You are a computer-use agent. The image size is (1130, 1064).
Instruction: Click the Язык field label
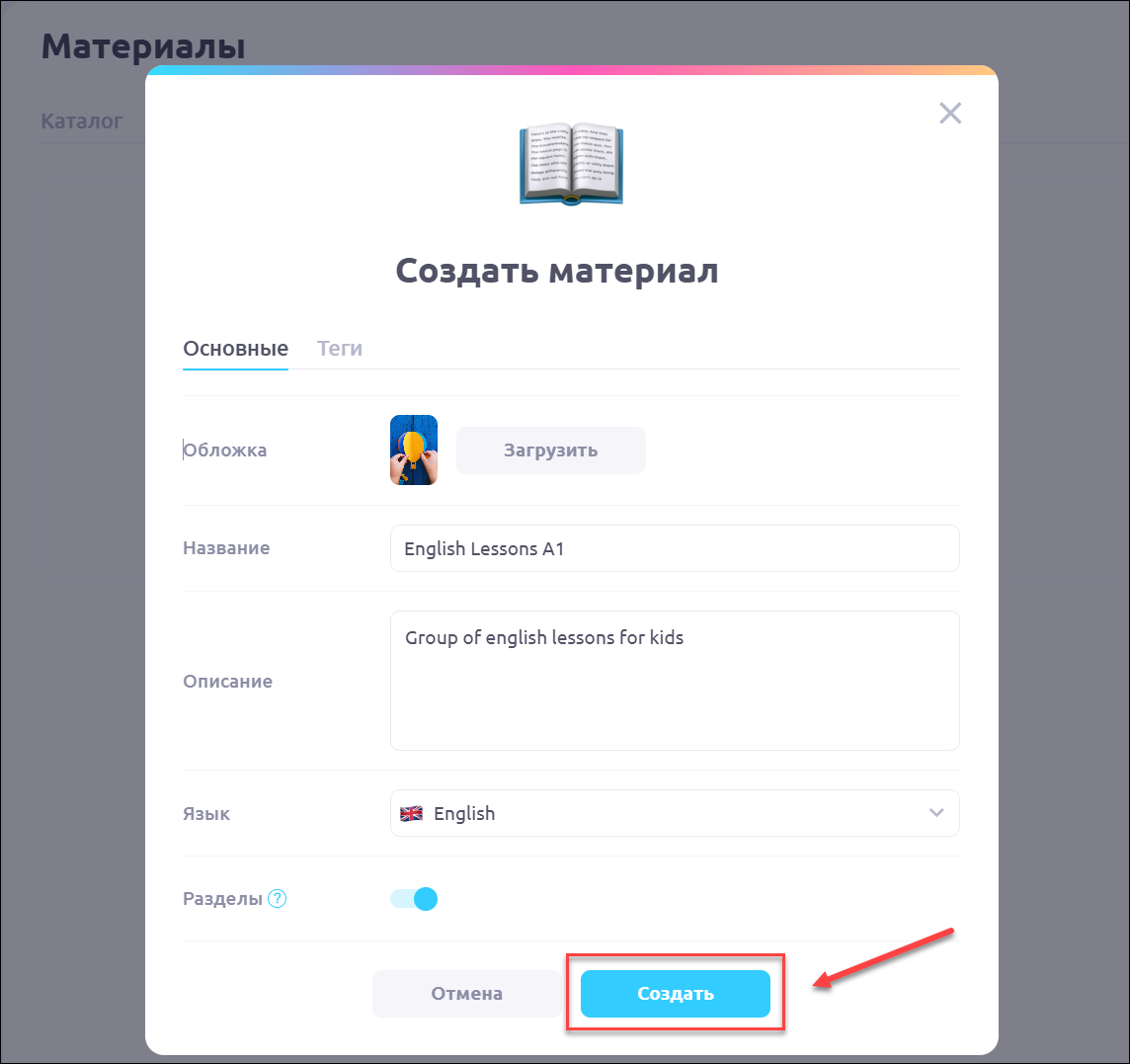coord(206,814)
